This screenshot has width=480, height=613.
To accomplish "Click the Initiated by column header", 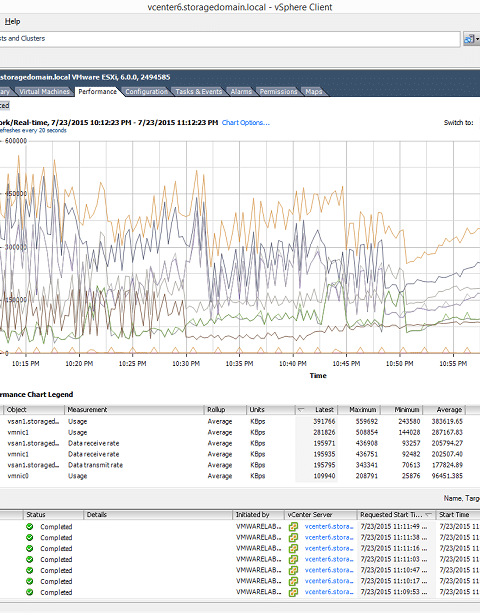I will tap(258, 514).
